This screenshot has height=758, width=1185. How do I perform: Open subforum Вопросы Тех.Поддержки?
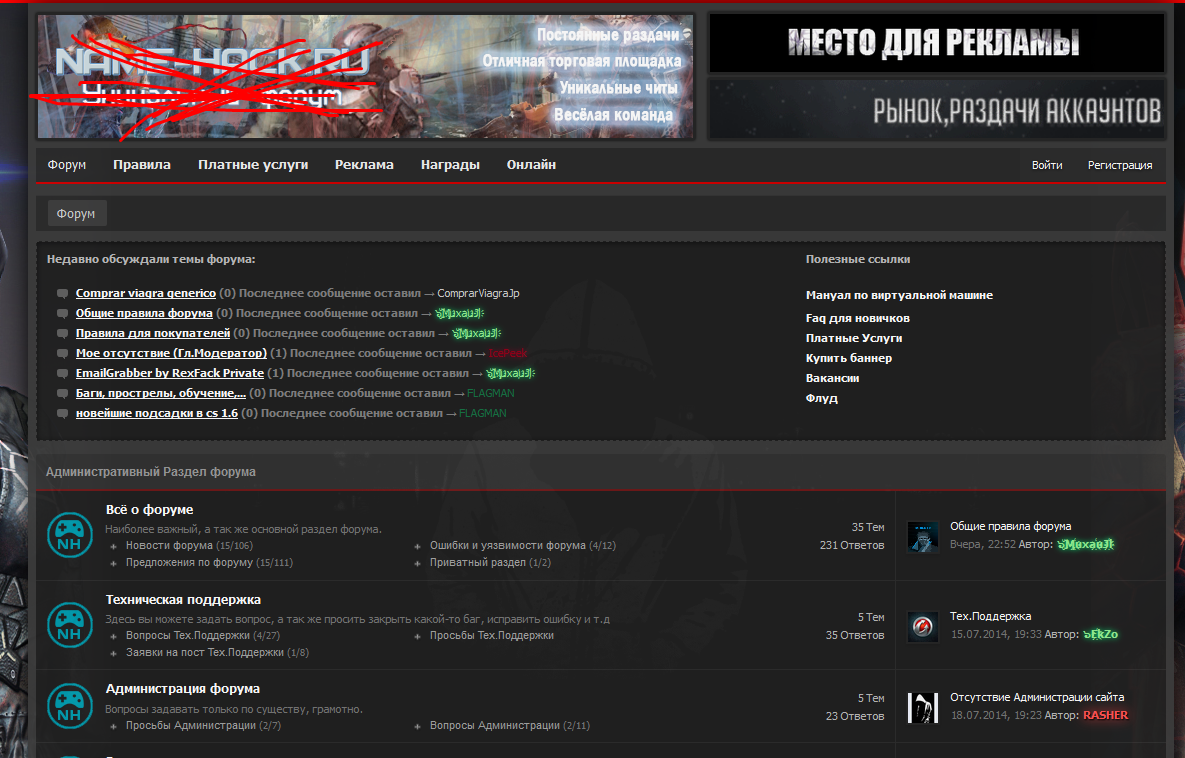187,636
